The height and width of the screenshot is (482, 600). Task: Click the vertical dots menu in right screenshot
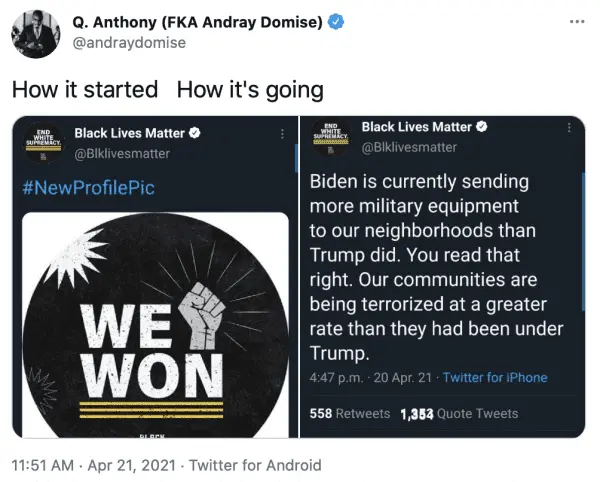click(x=568, y=127)
